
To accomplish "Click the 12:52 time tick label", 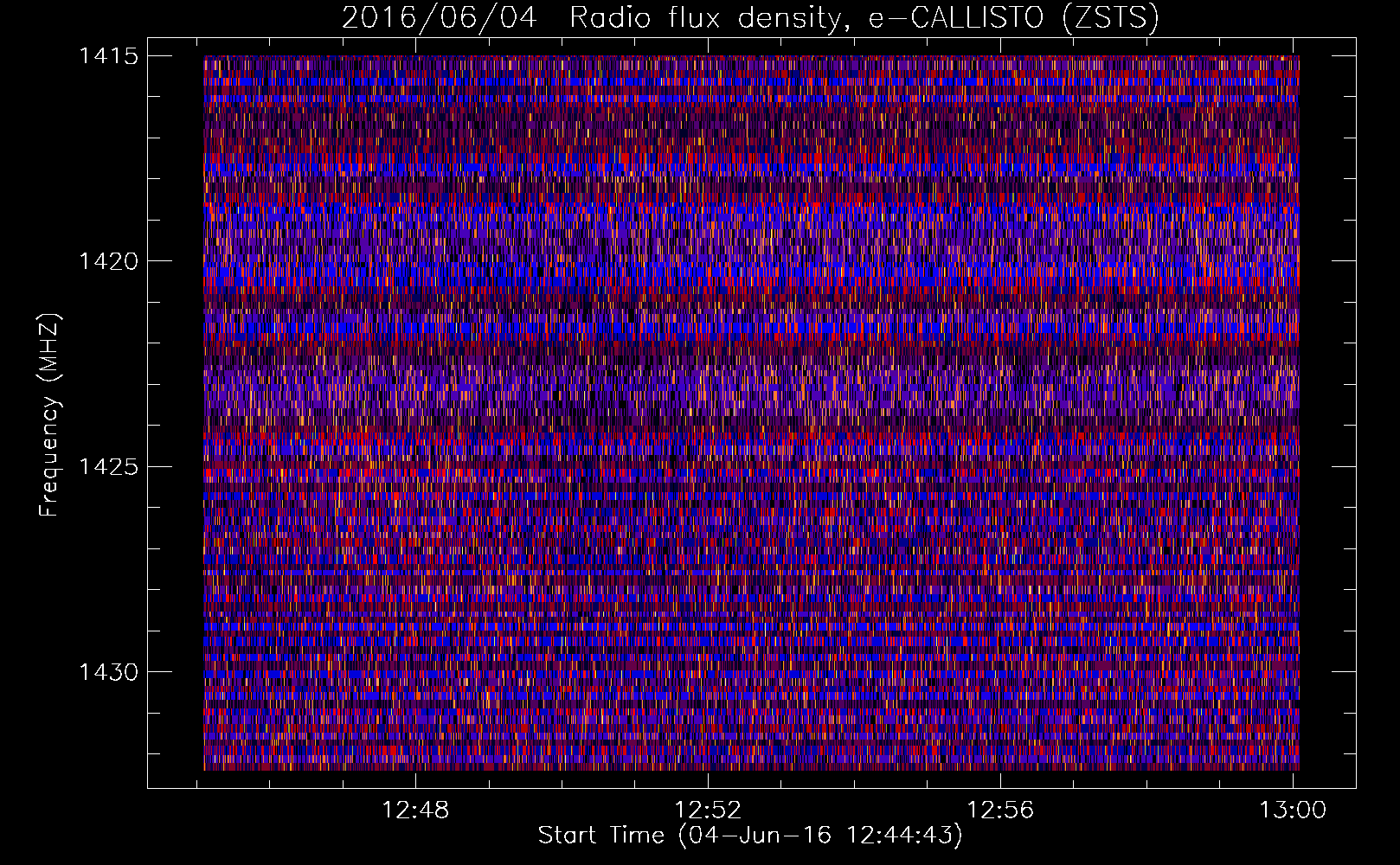I will 709,811.
